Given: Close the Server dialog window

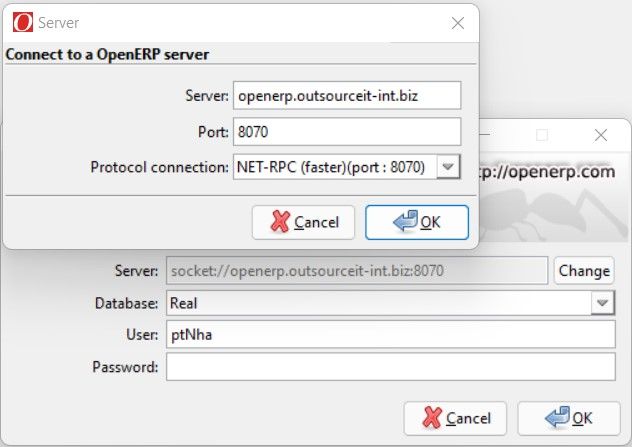Looking at the screenshot, I should [458, 23].
